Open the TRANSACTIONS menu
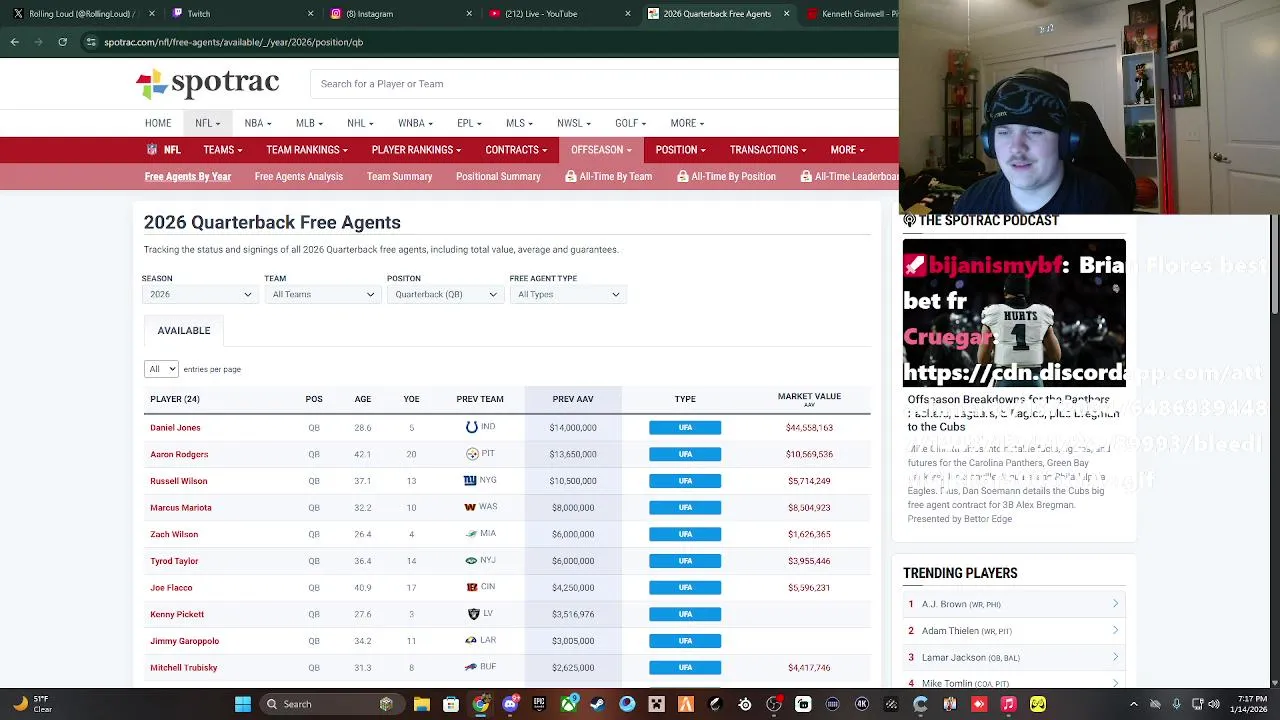Image resolution: width=1280 pixels, height=720 pixels. click(768, 150)
